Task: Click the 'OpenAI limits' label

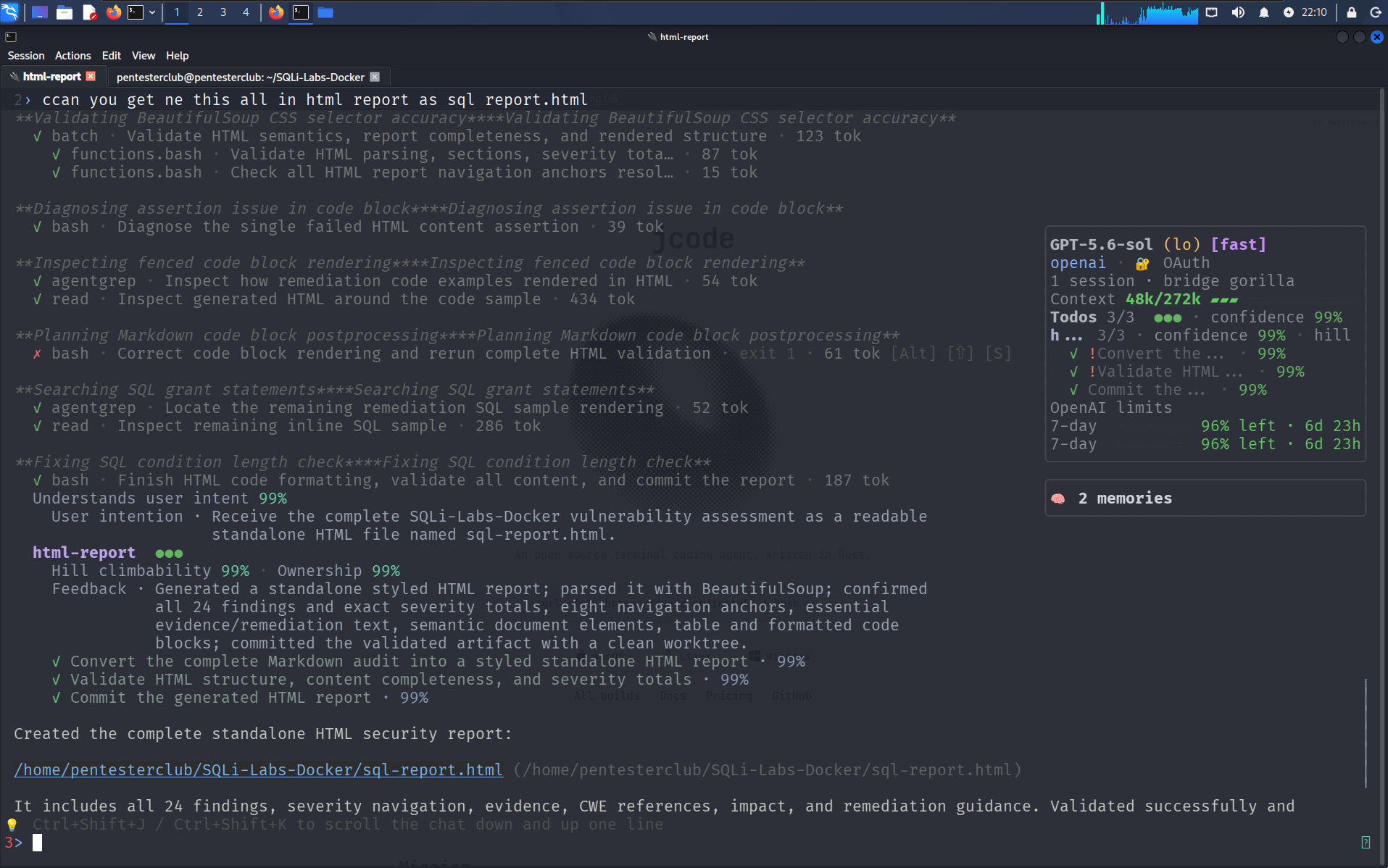Action: point(1110,408)
